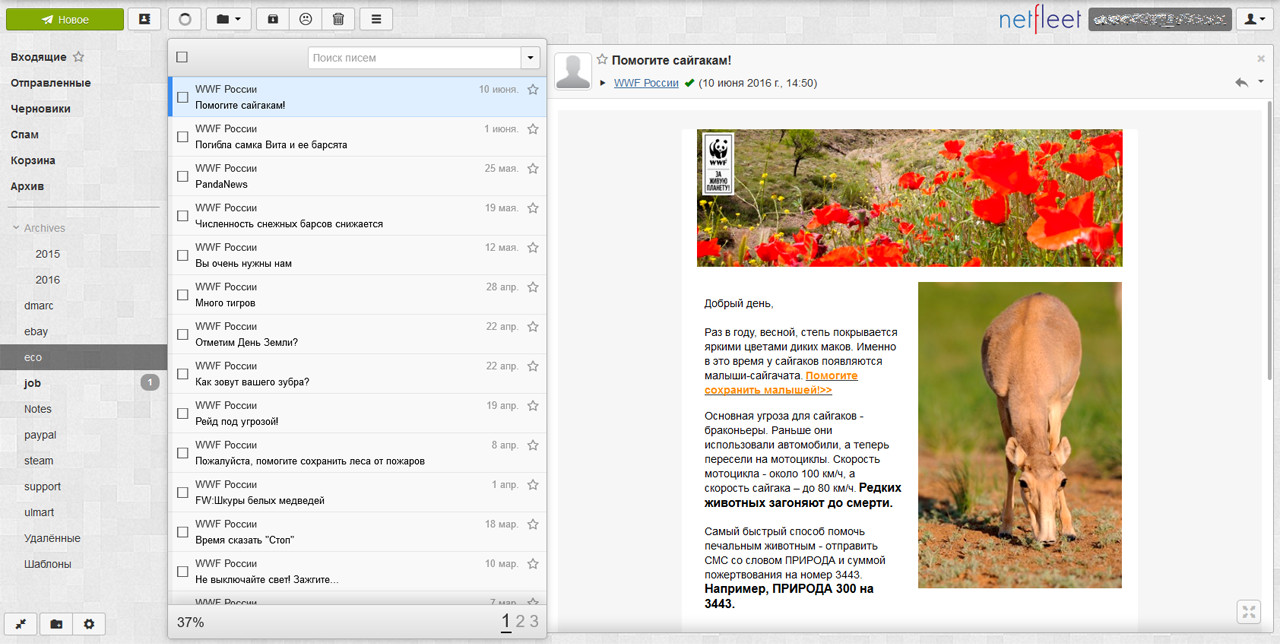Check the Погибла самка Вита message checkbox

[182, 136]
